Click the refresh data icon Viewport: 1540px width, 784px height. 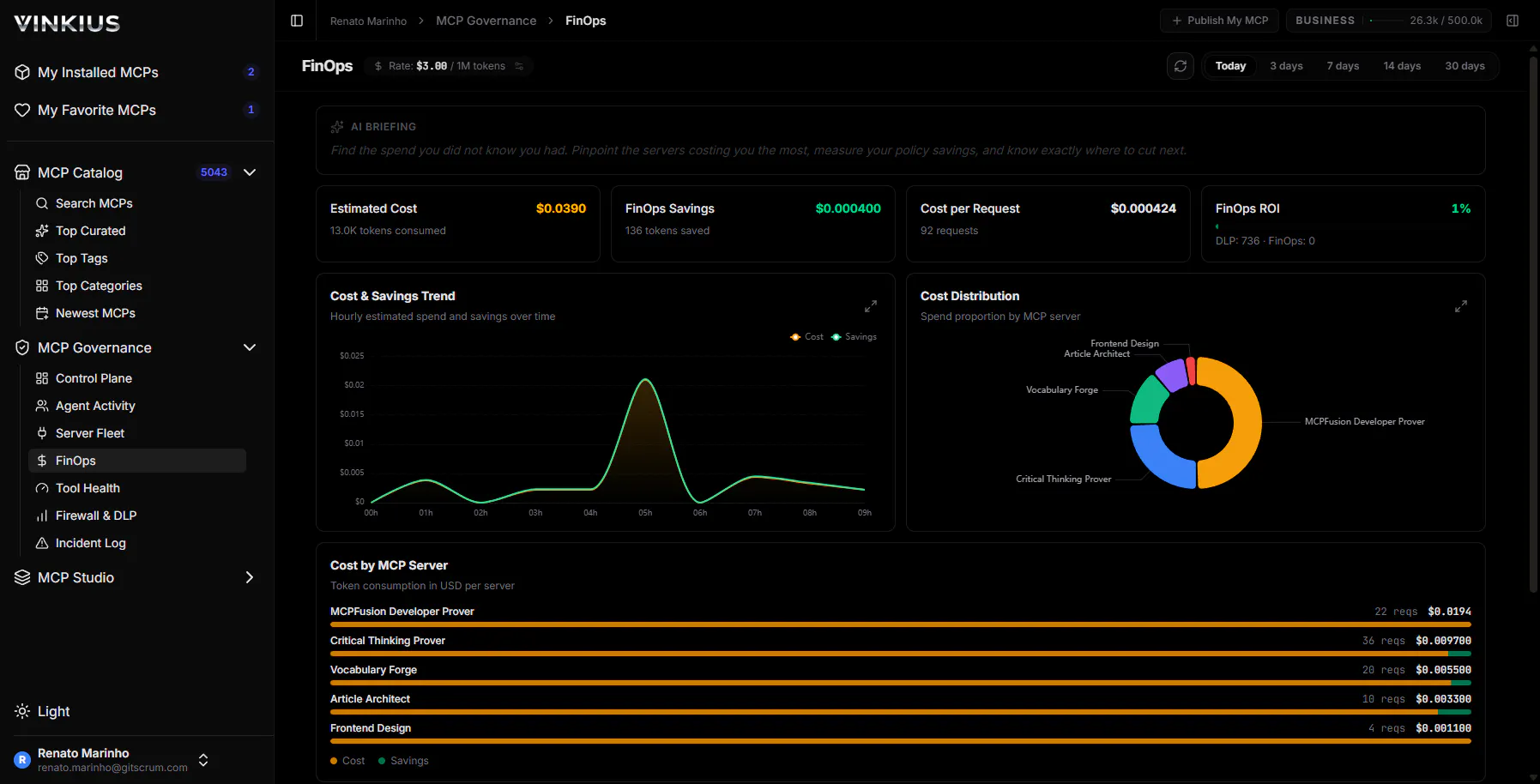[x=1181, y=66]
